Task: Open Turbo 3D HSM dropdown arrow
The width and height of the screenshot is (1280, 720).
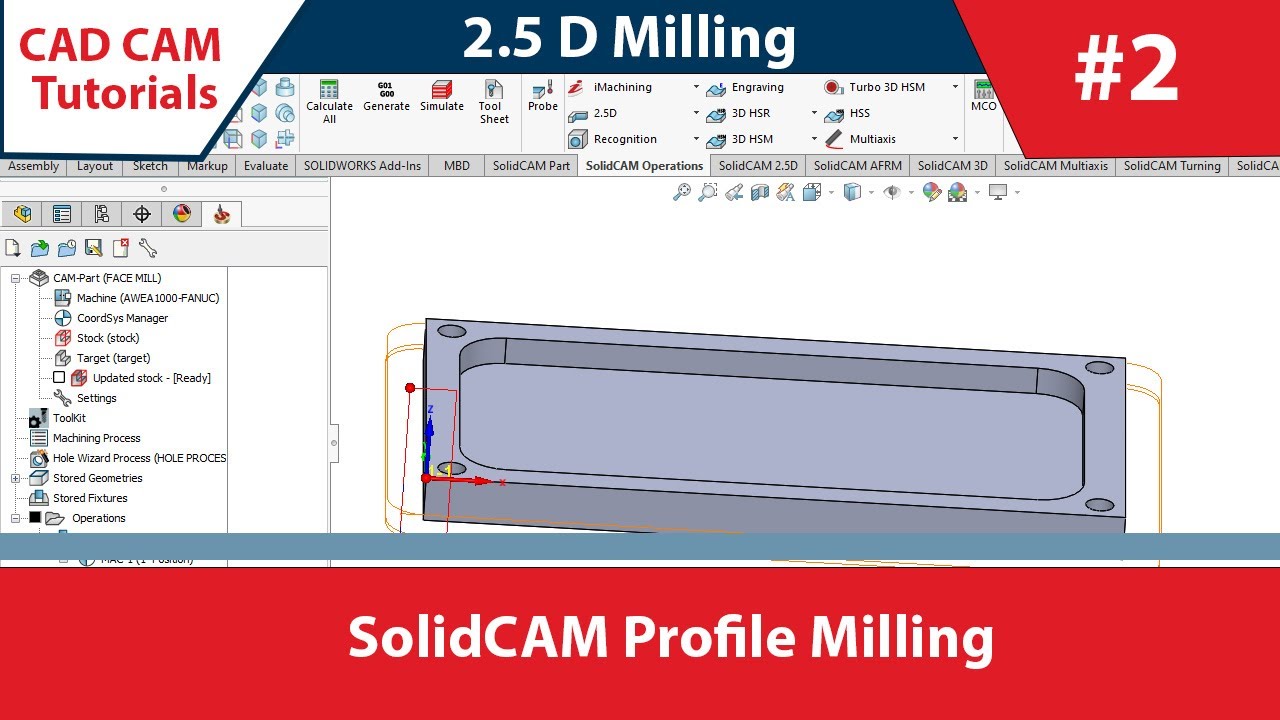Action: point(955,87)
